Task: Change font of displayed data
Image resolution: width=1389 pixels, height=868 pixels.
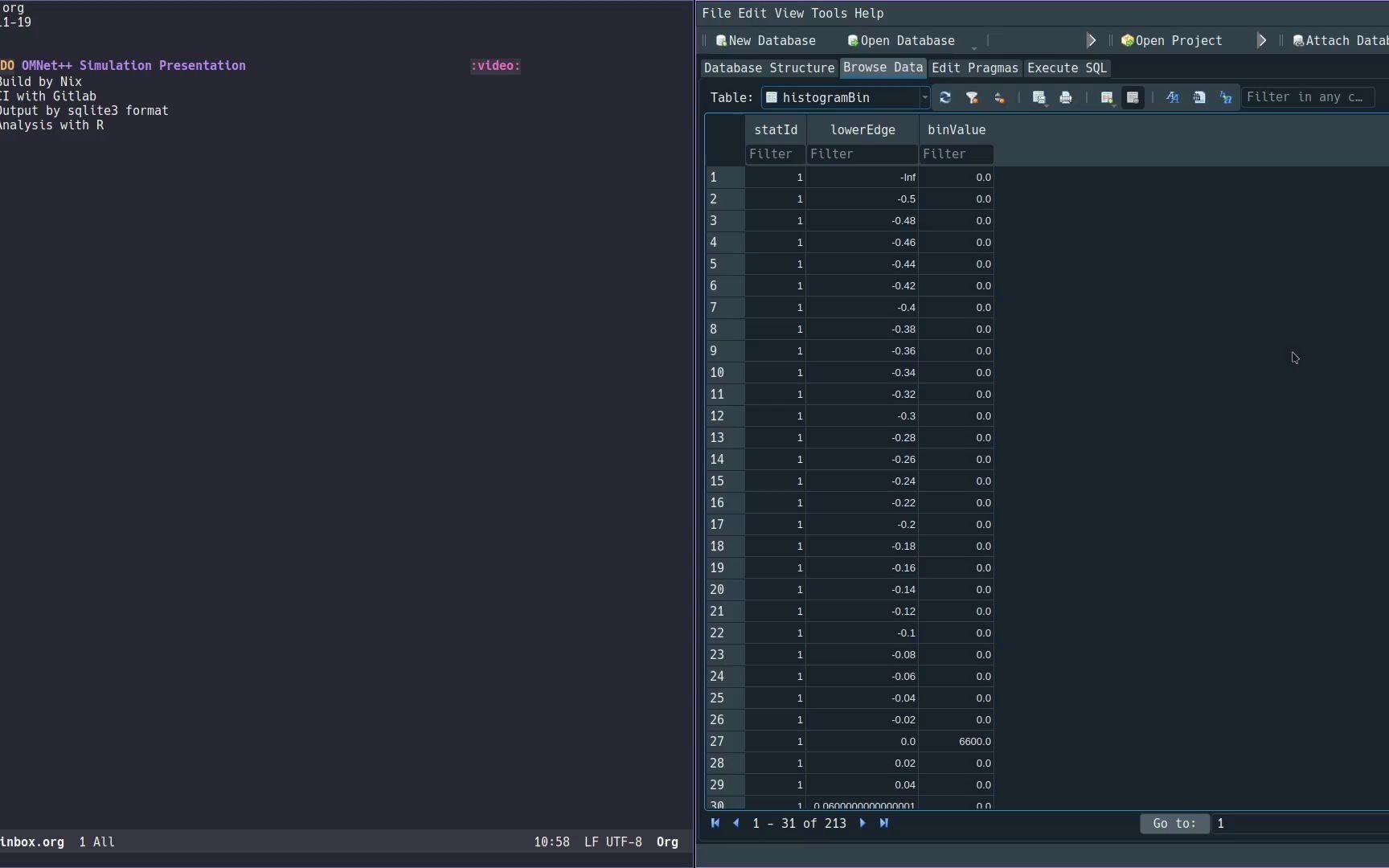Action: pos(1172,97)
